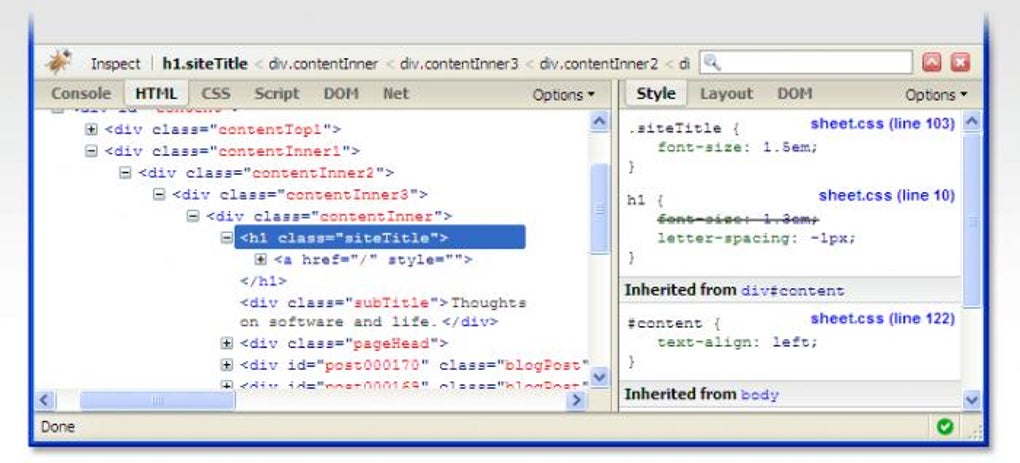The width and height of the screenshot is (1020, 463).
Task: Collapse the contentInner2 div node
Action: [x=125, y=173]
